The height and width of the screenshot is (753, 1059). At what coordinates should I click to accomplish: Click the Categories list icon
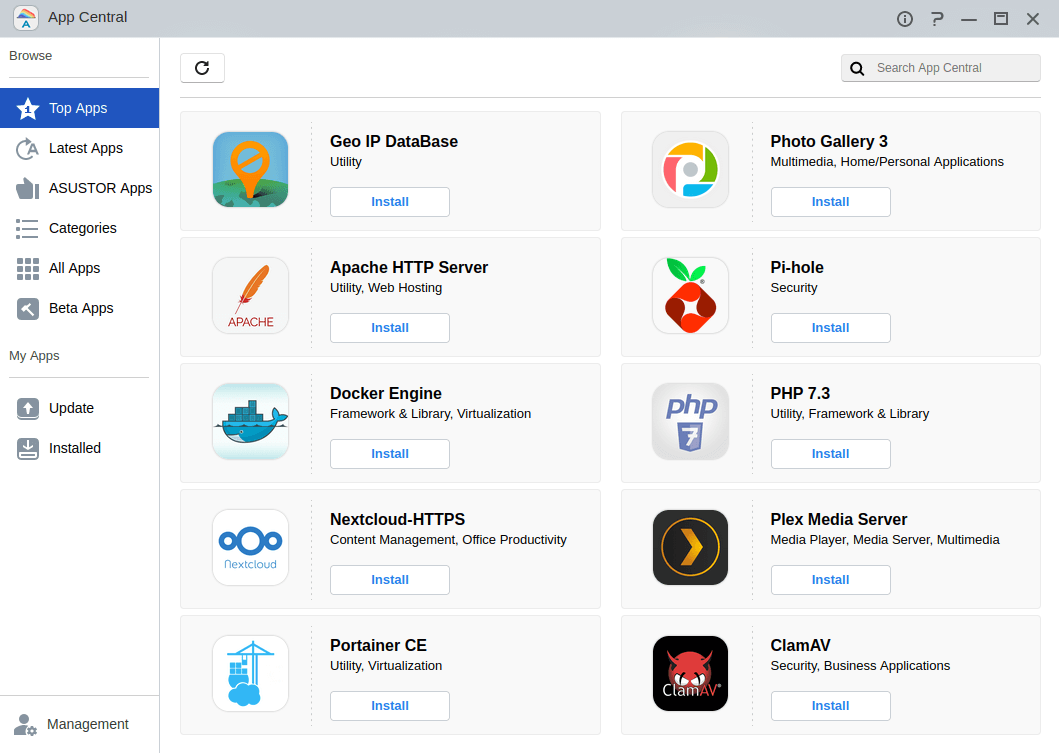pos(28,228)
